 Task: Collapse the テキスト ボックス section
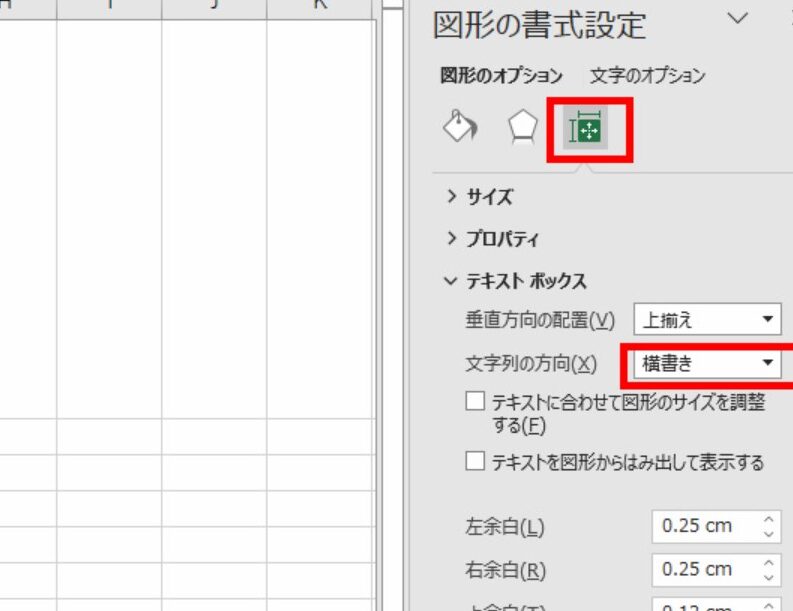tap(515, 282)
